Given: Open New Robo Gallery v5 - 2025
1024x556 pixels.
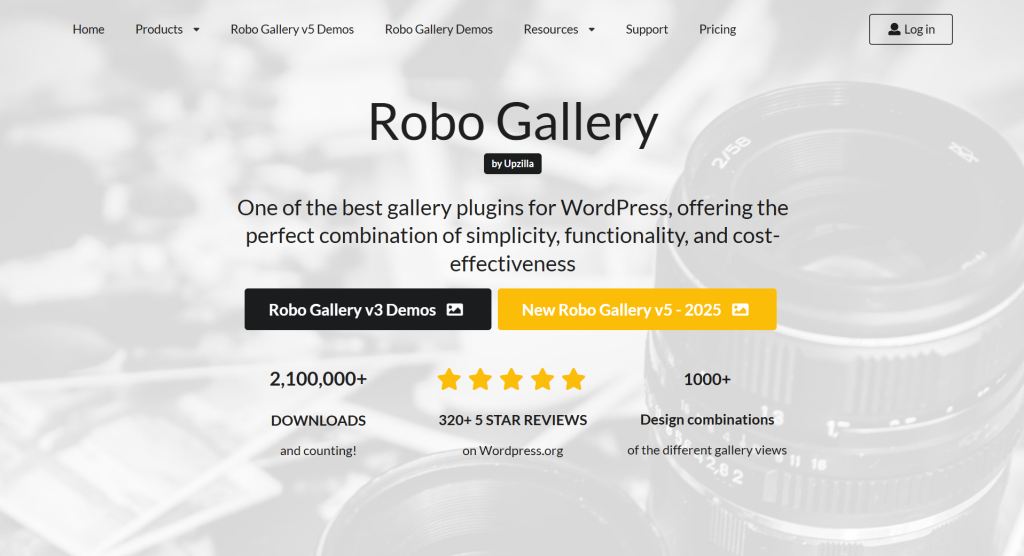Looking at the screenshot, I should [637, 309].
